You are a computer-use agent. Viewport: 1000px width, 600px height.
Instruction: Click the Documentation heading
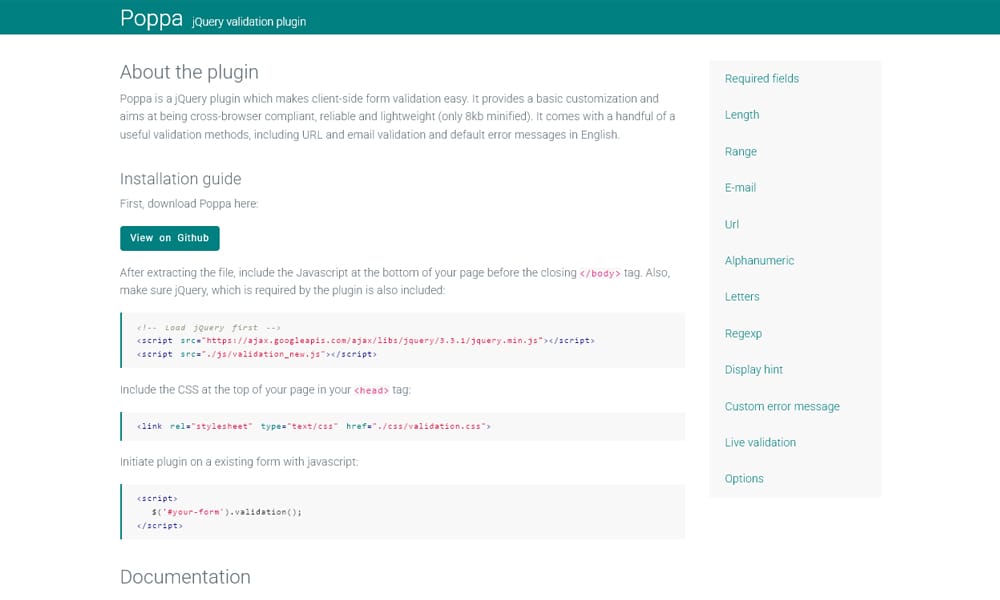pos(185,577)
